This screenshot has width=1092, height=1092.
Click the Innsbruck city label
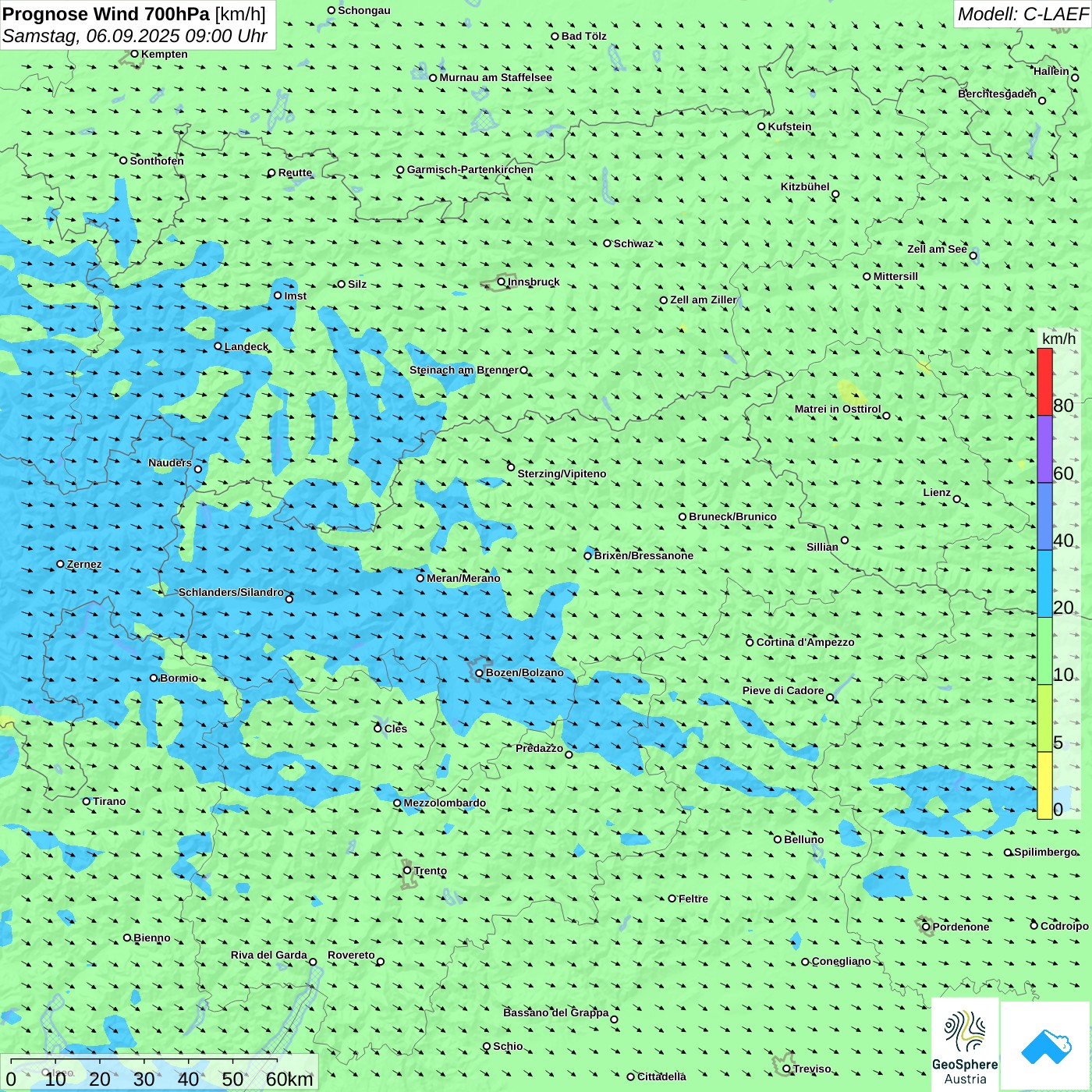534,282
